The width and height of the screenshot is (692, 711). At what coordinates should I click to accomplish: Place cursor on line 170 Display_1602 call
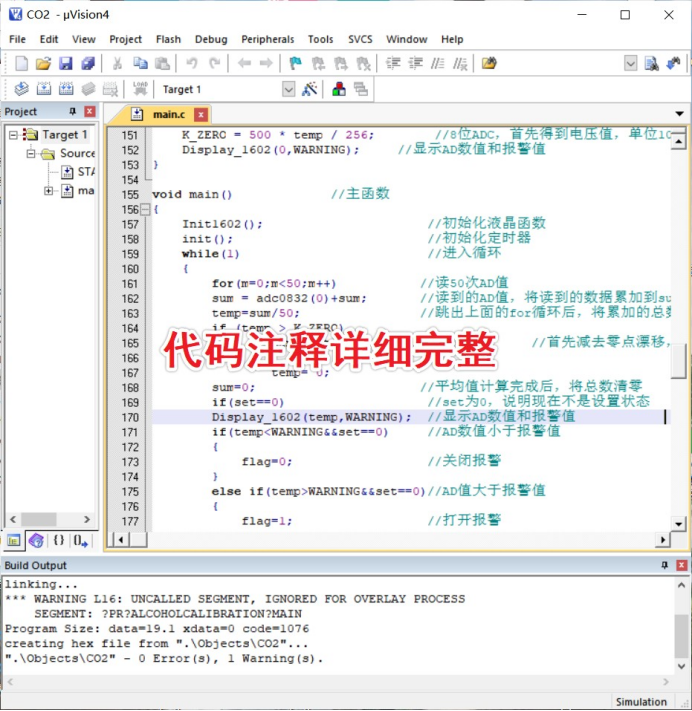[x=312, y=417]
